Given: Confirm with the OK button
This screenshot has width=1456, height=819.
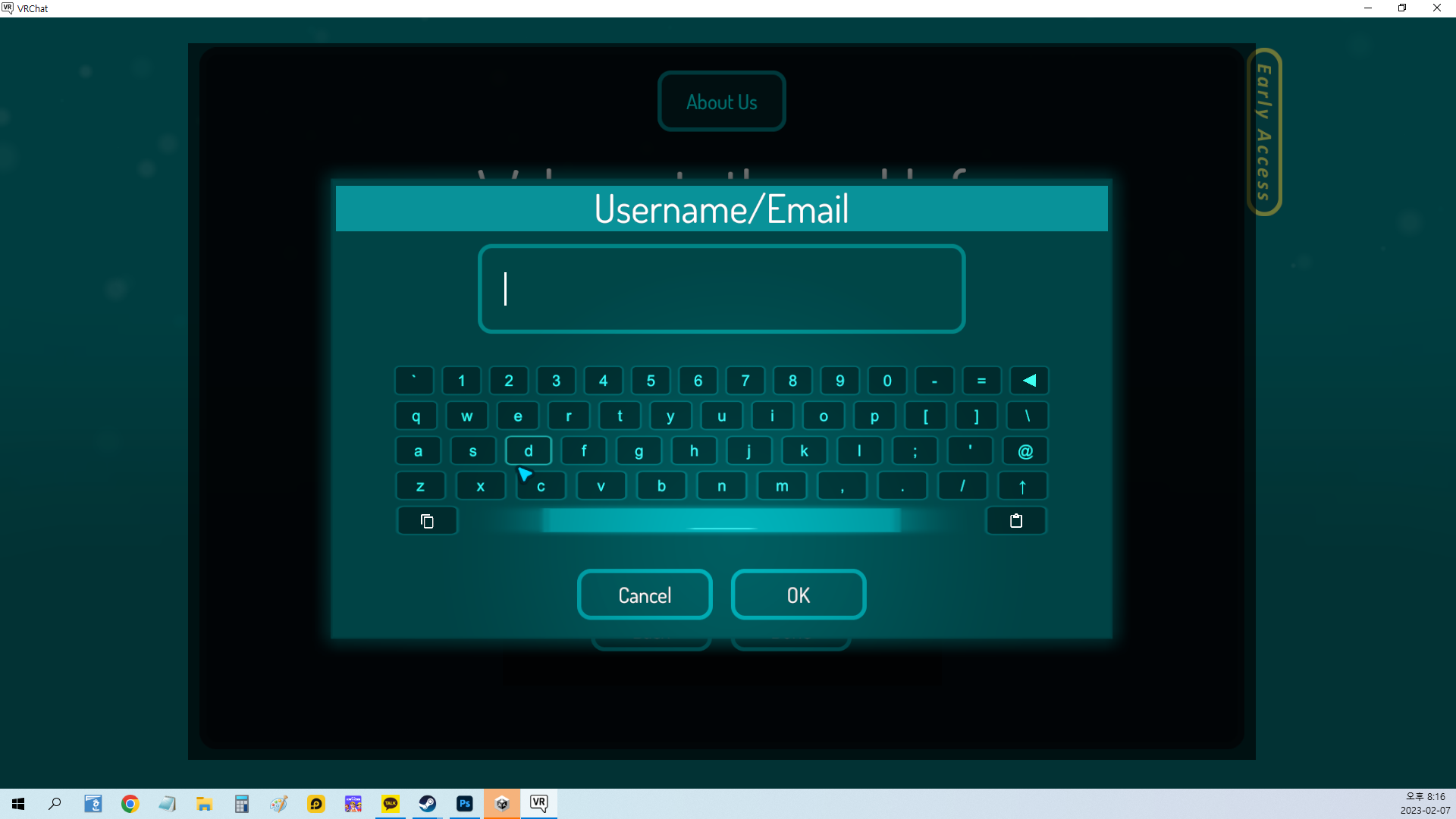Looking at the screenshot, I should (x=798, y=595).
